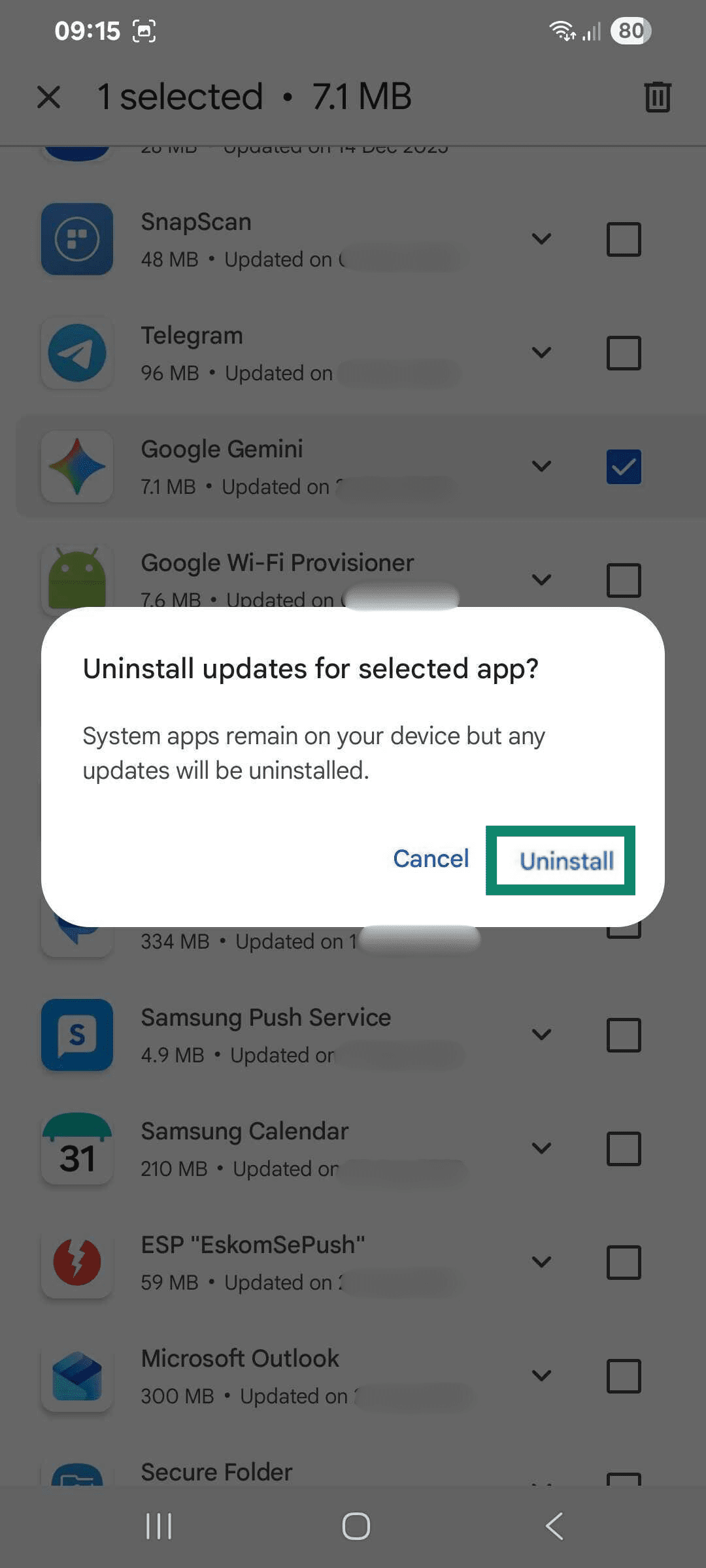Tap the trash delete icon
This screenshot has height=1568, width=706.
click(658, 97)
